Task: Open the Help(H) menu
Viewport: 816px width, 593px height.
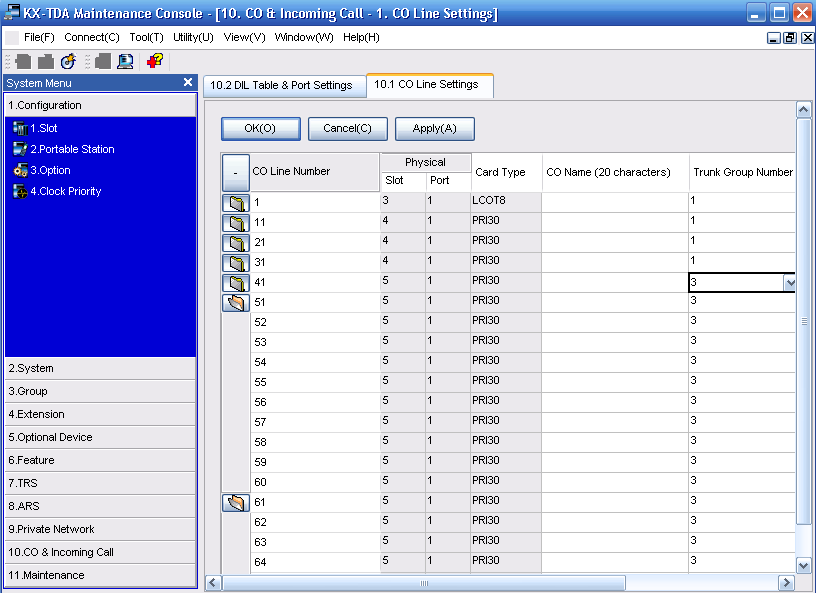Action: coord(361,37)
